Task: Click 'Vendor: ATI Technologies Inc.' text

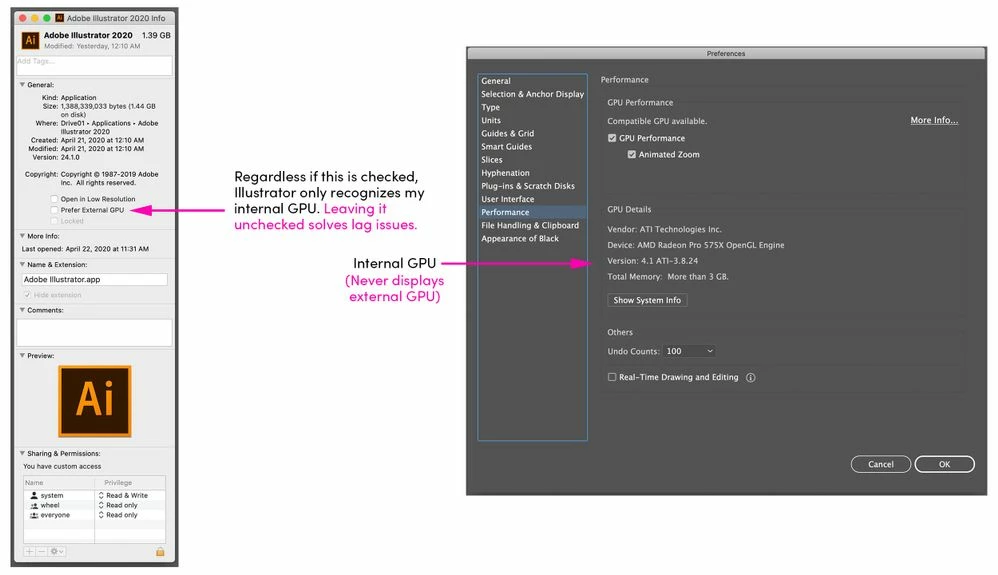Action: tap(664, 229)
